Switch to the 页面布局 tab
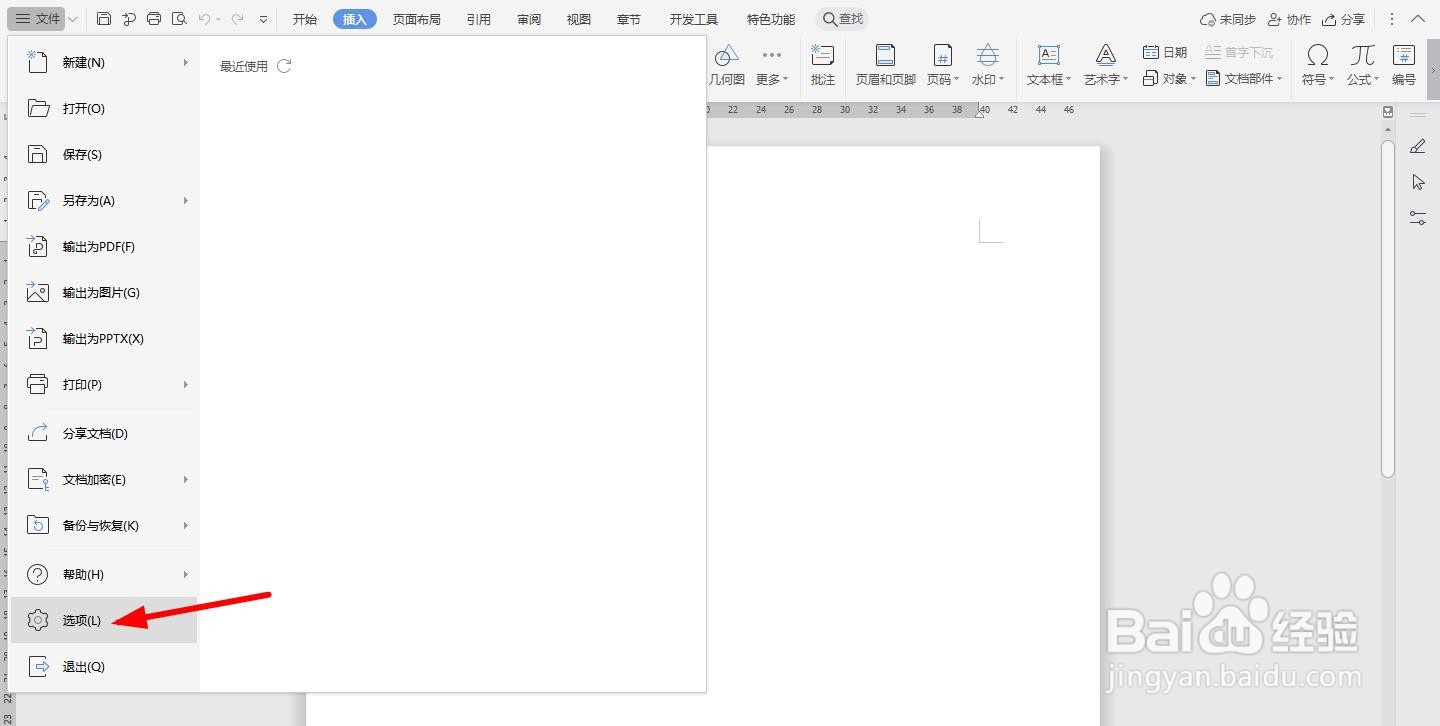The height and width of the screenshot is (726, 1440). click(x=417, y=19)
